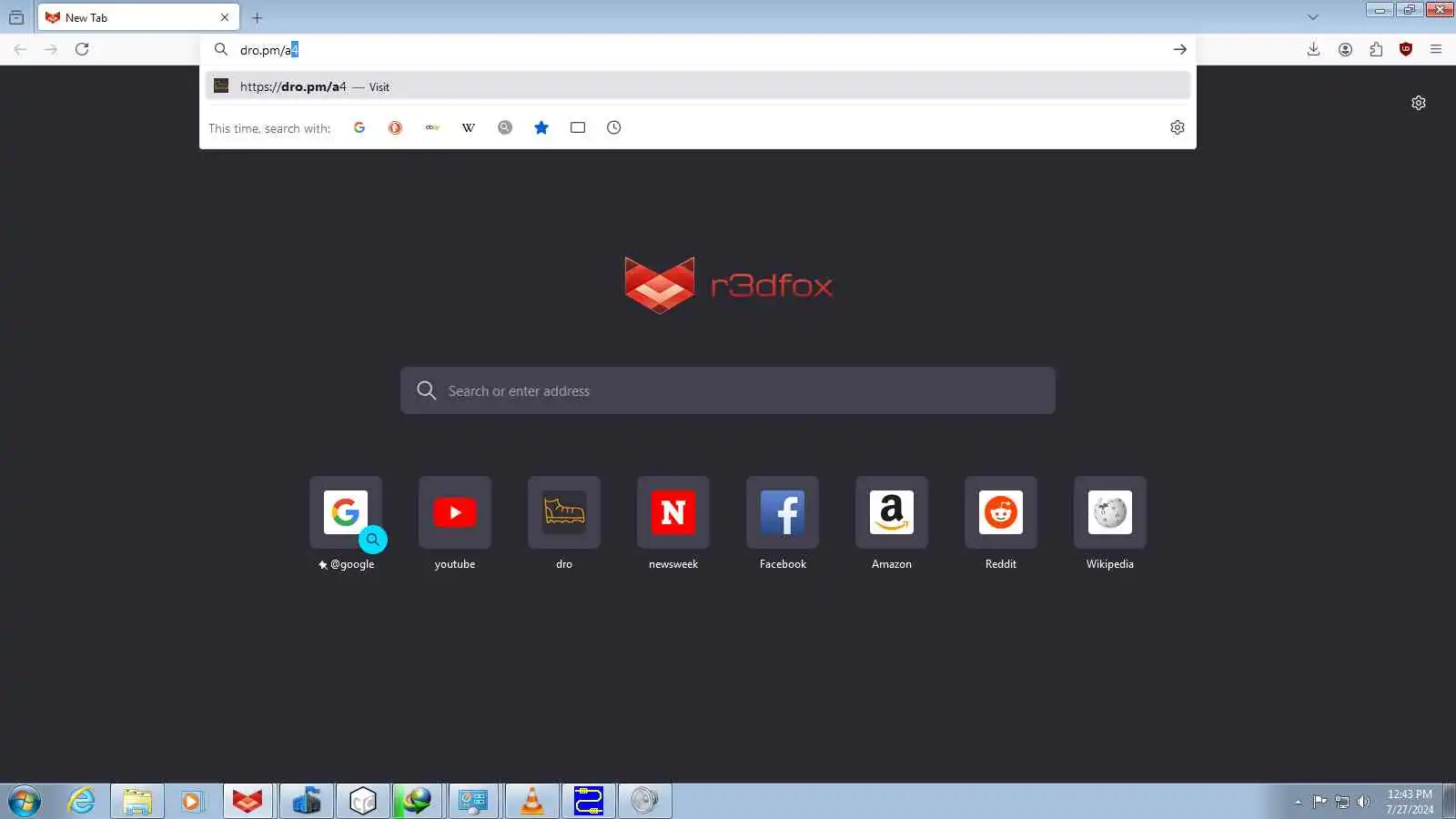Open a new tab with plus button

[258, 17]
